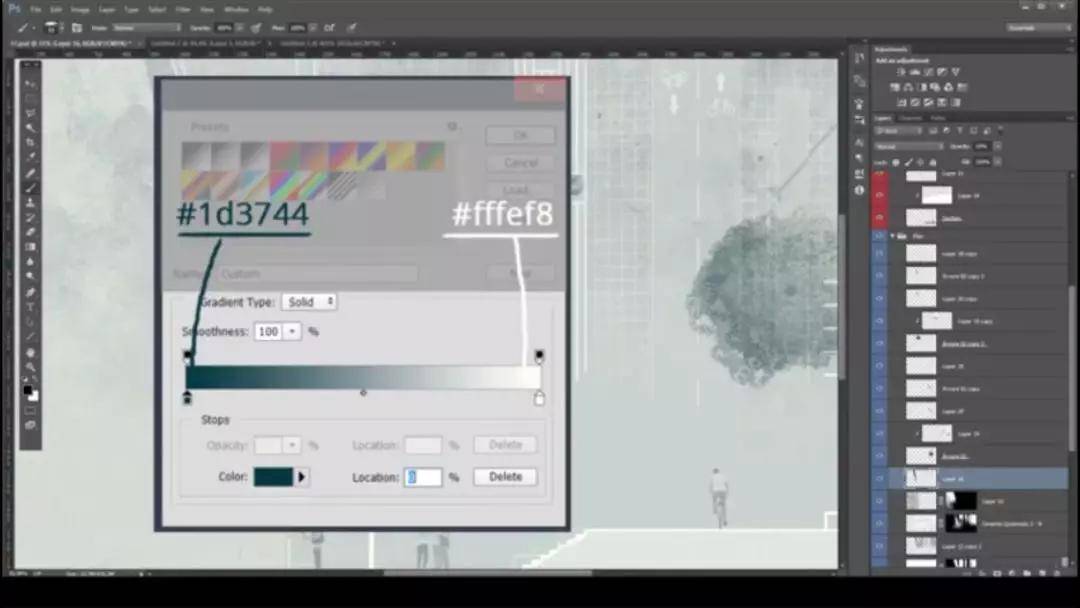
Task: Open the Filter menu
Action: click(x=183, y=9)
